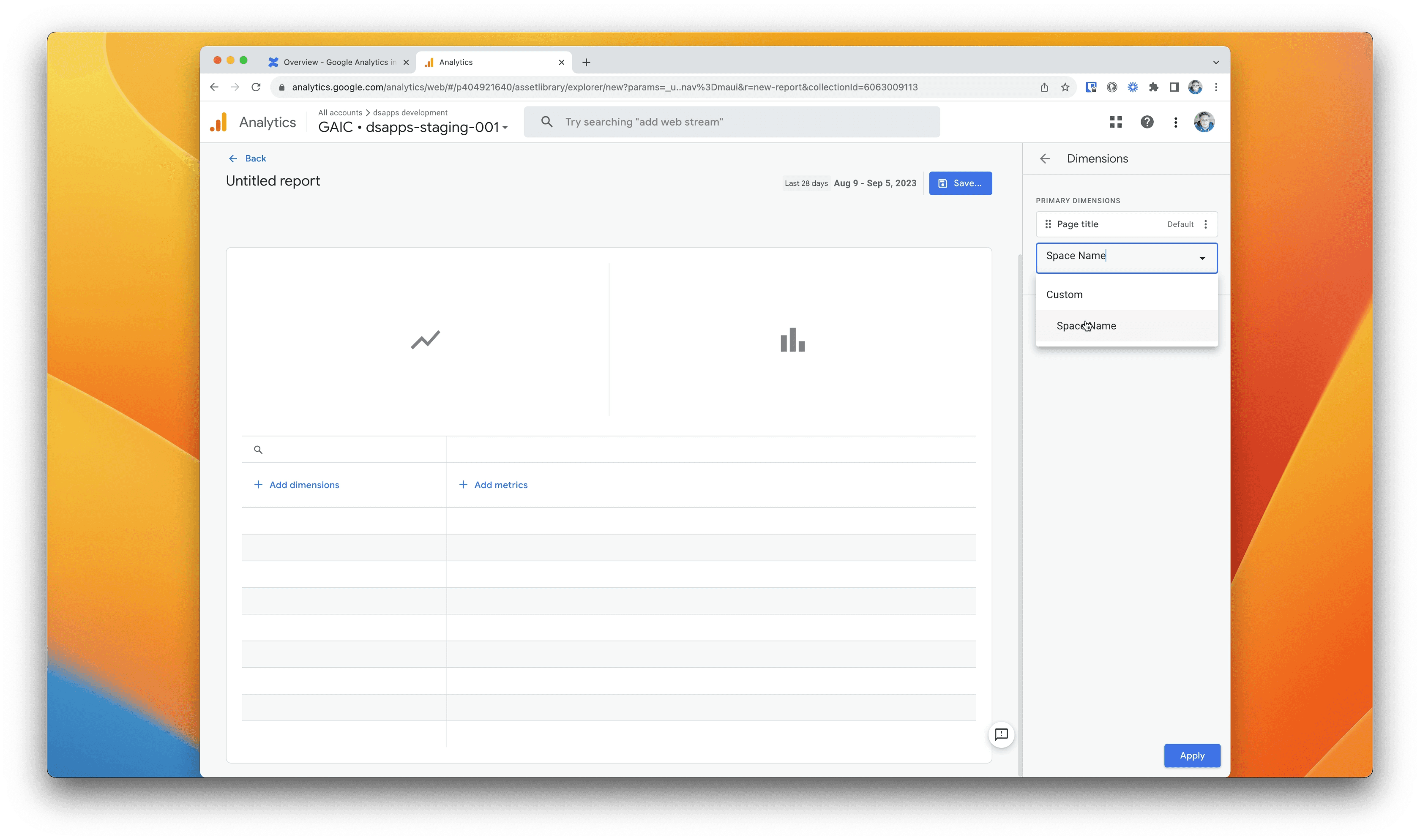Click the Apply button
Viewport: 1420px width, 840px height.
click(x=1192, y=755)
